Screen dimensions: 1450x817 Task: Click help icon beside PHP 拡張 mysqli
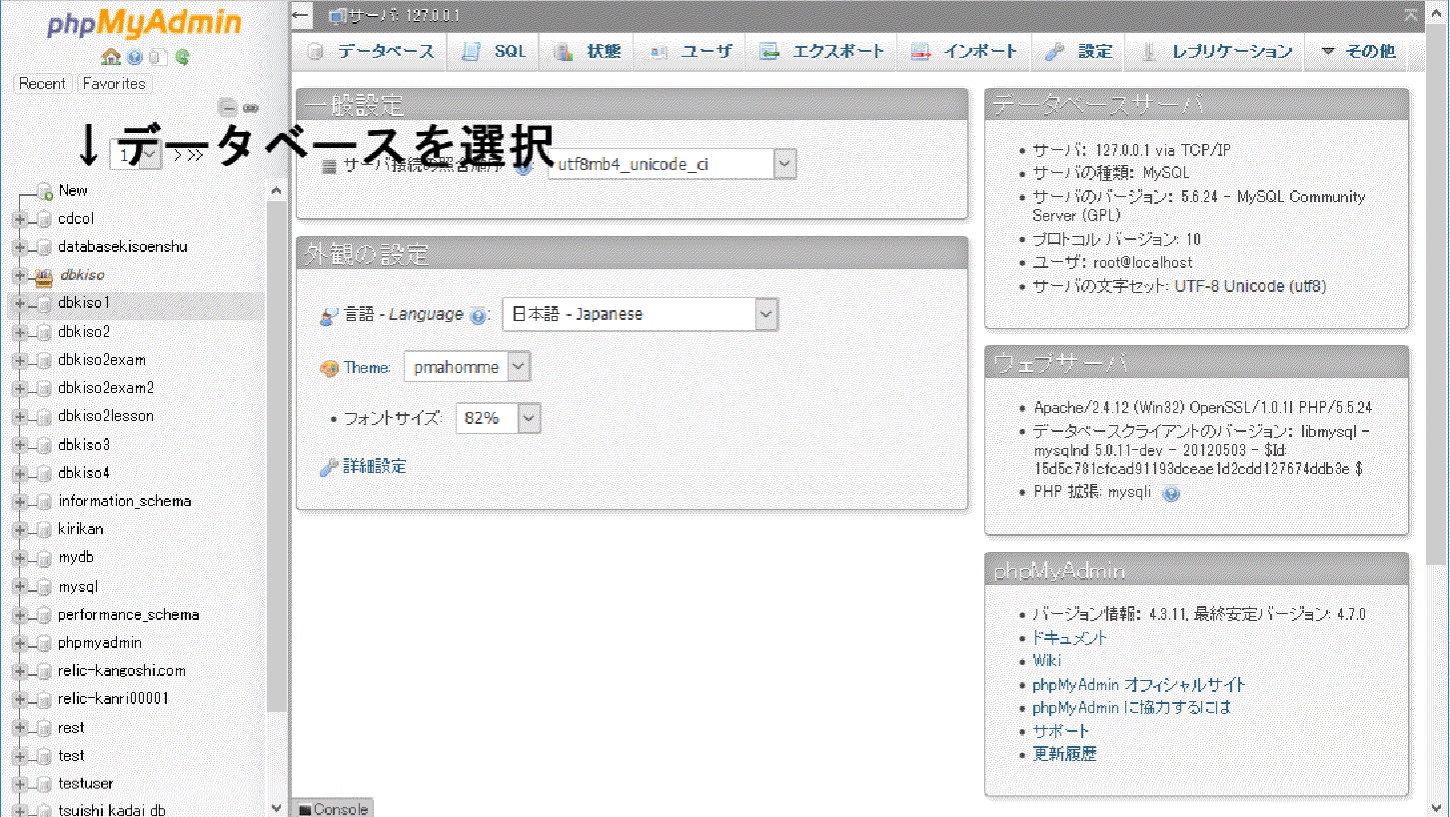pyautogui.click(x=1171, y=493)
